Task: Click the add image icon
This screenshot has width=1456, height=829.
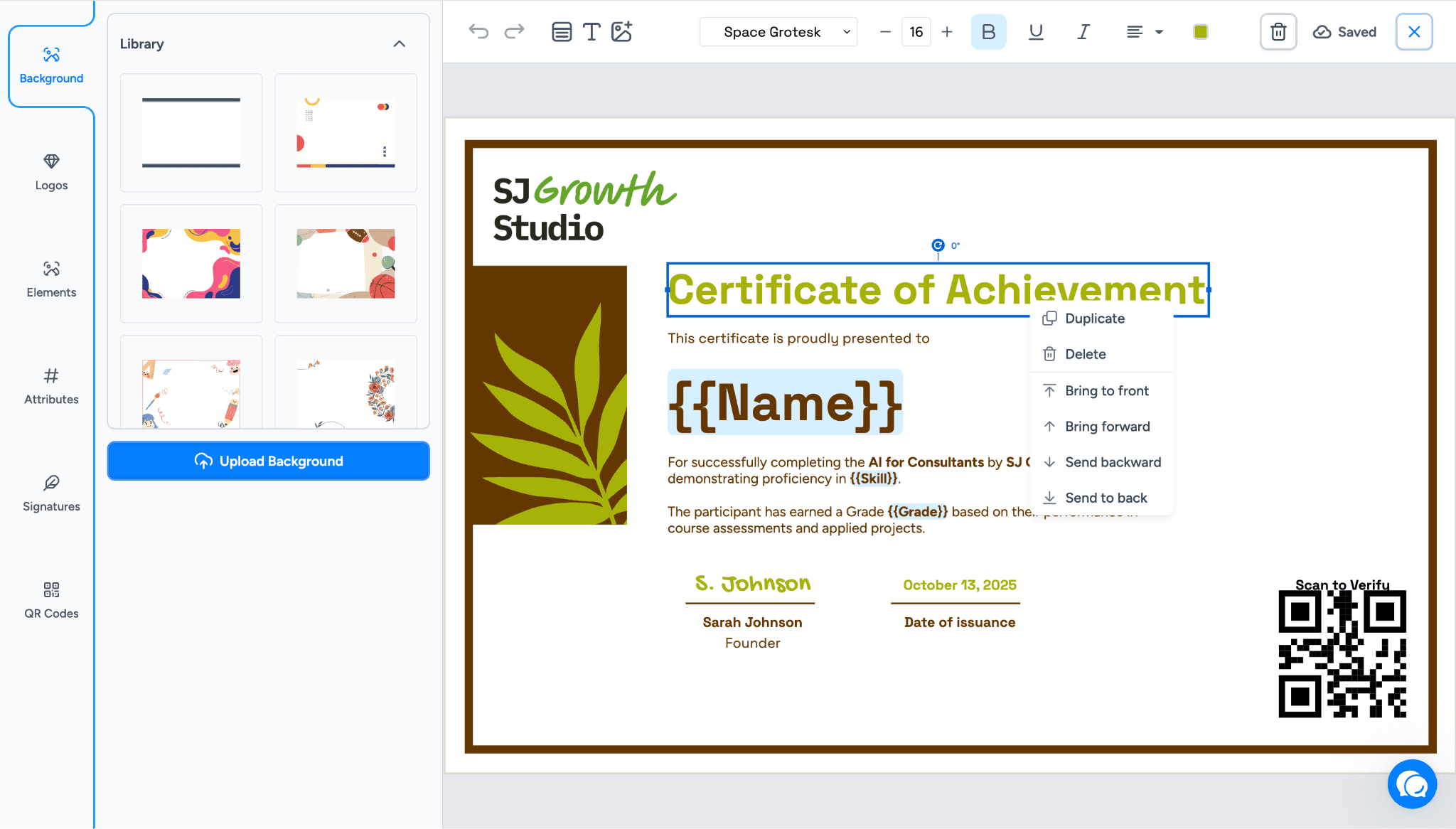Action: [x=621, y=31]
